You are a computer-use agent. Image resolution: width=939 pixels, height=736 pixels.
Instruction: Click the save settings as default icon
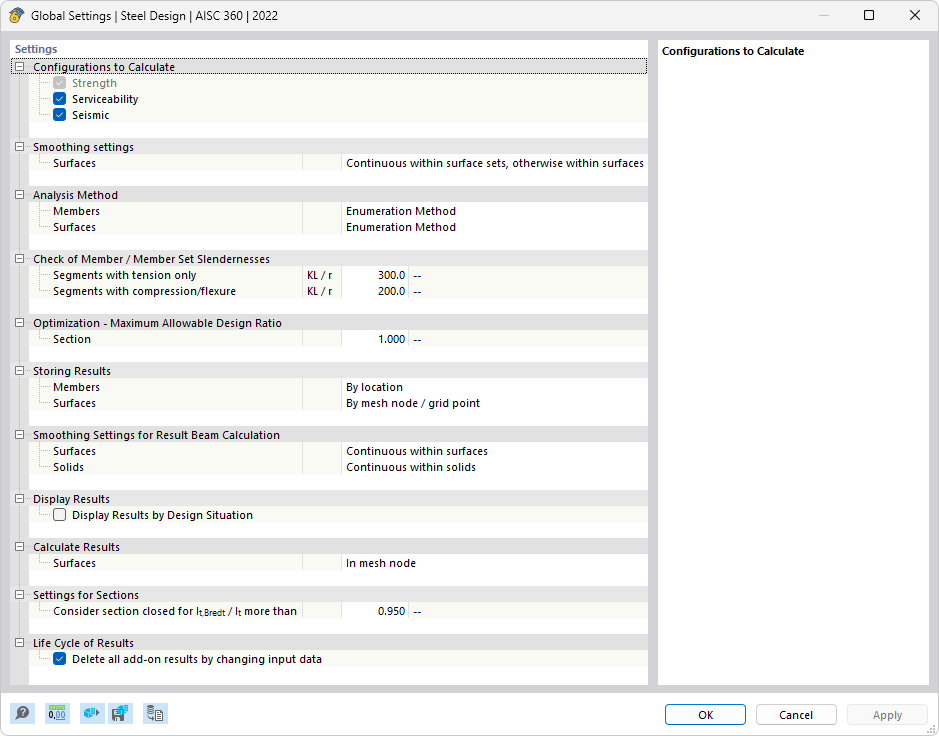[120, 713]
